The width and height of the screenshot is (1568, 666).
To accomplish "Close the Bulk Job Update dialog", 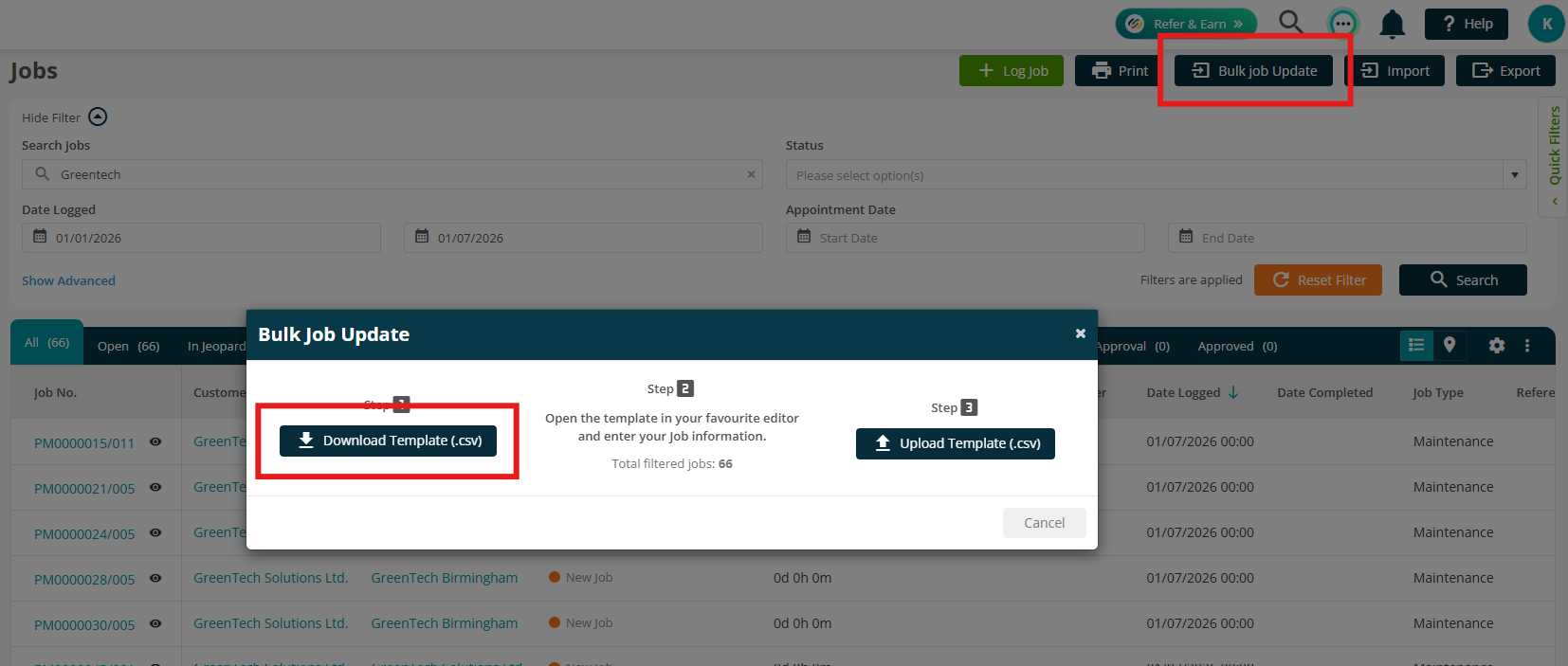I will coord(1080,333).
